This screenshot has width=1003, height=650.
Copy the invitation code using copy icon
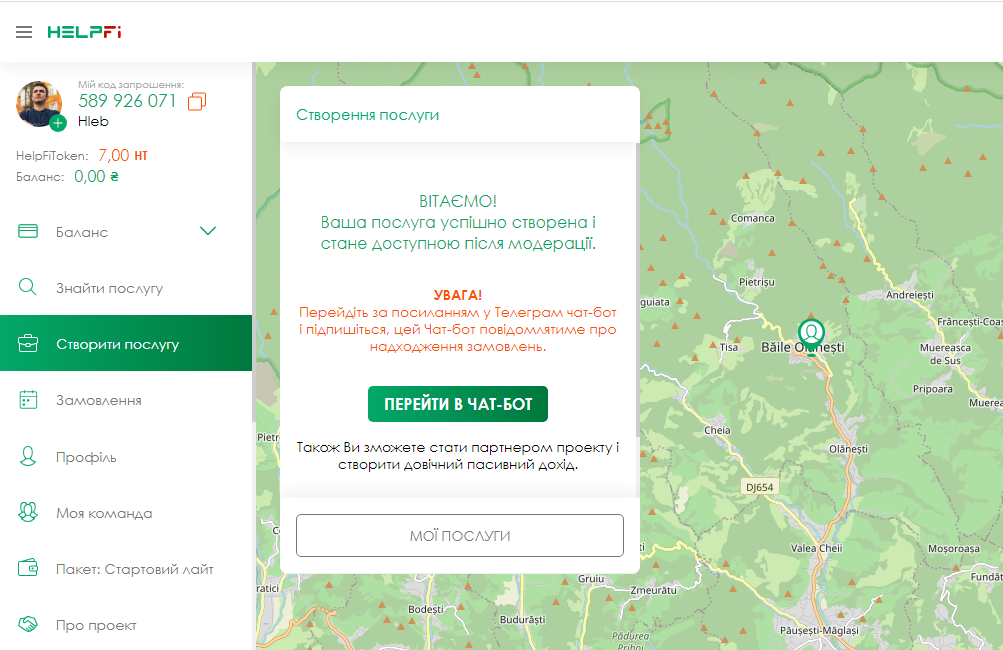197,102
